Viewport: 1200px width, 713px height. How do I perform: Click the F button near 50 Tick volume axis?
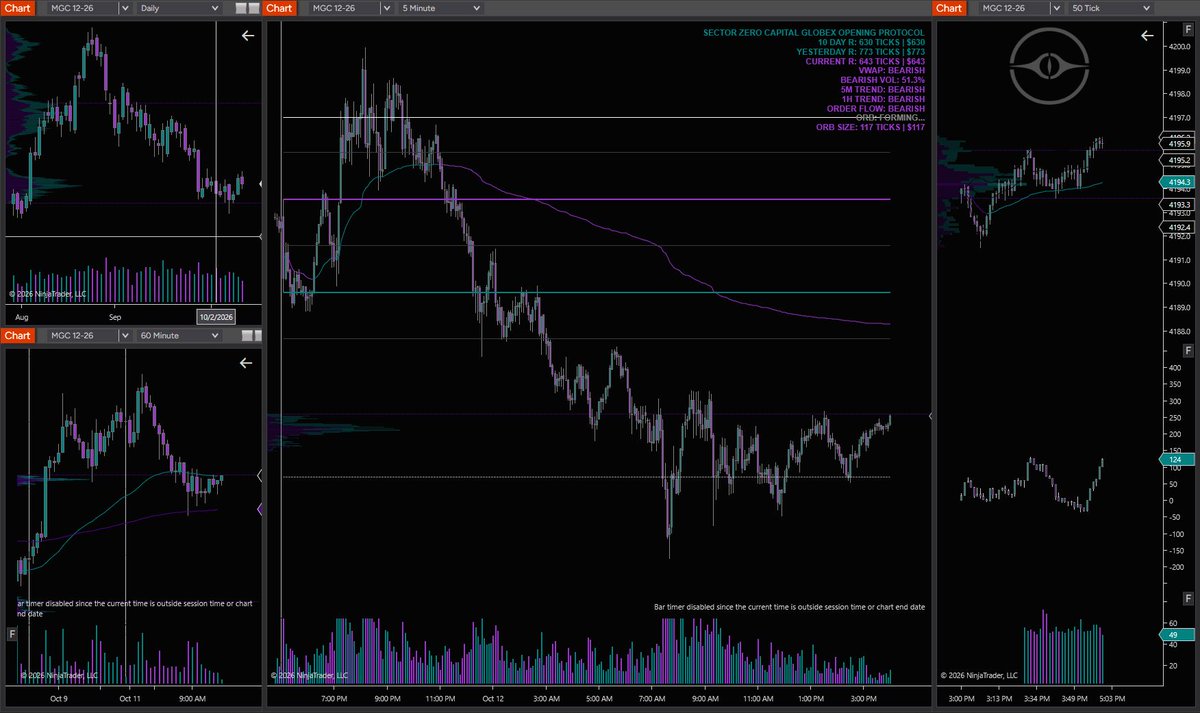coord(1187,597)
